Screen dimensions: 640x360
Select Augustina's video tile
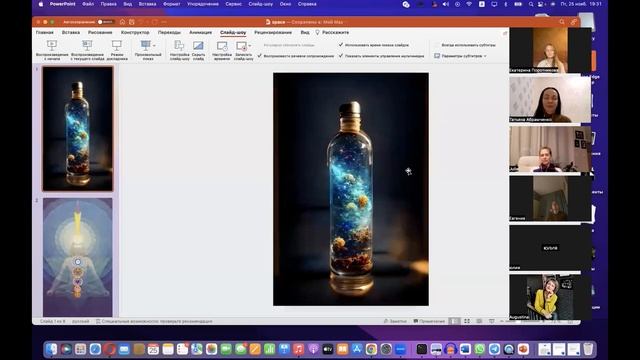pyautogui.click(x=550, y=297)
